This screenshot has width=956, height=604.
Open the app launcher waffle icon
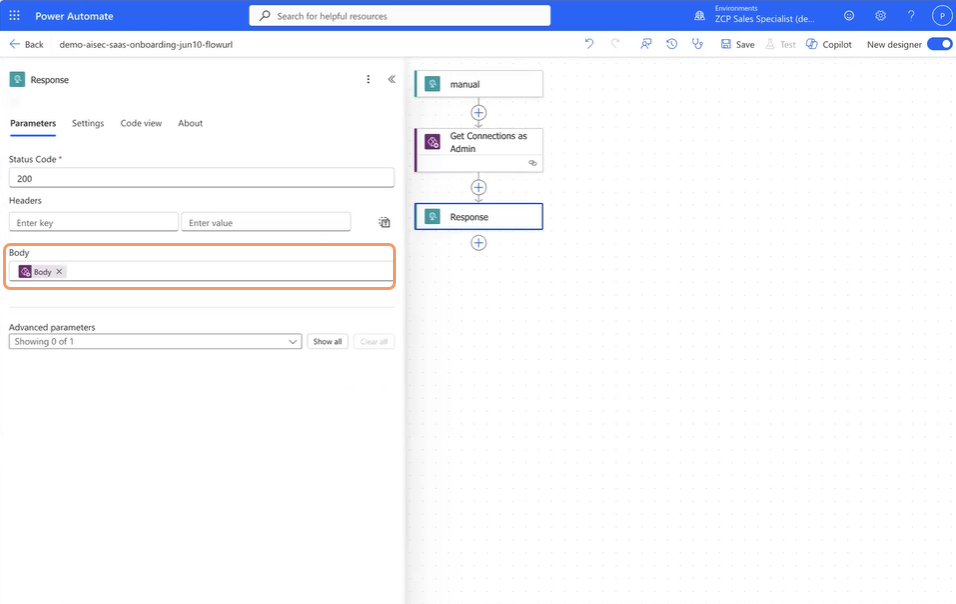point(15,16)
